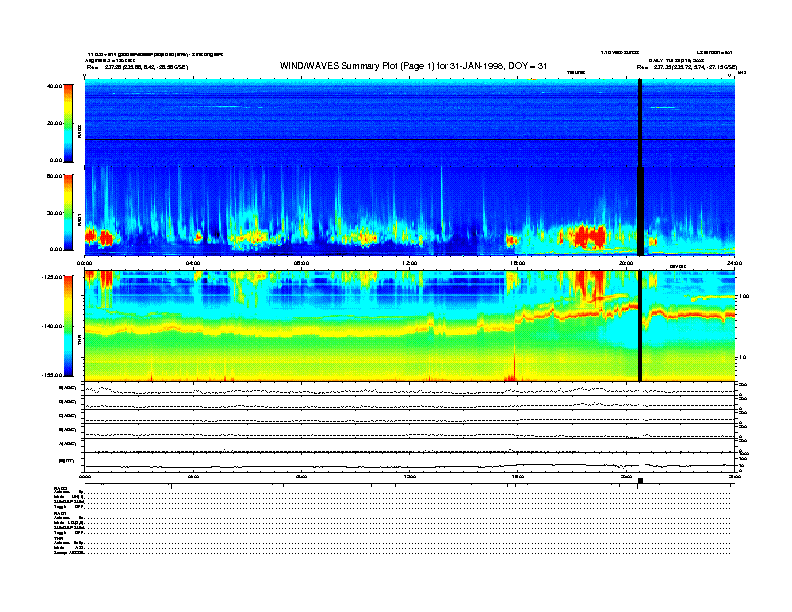Click the vertical RAD2 panel axis label

point(79,130)
